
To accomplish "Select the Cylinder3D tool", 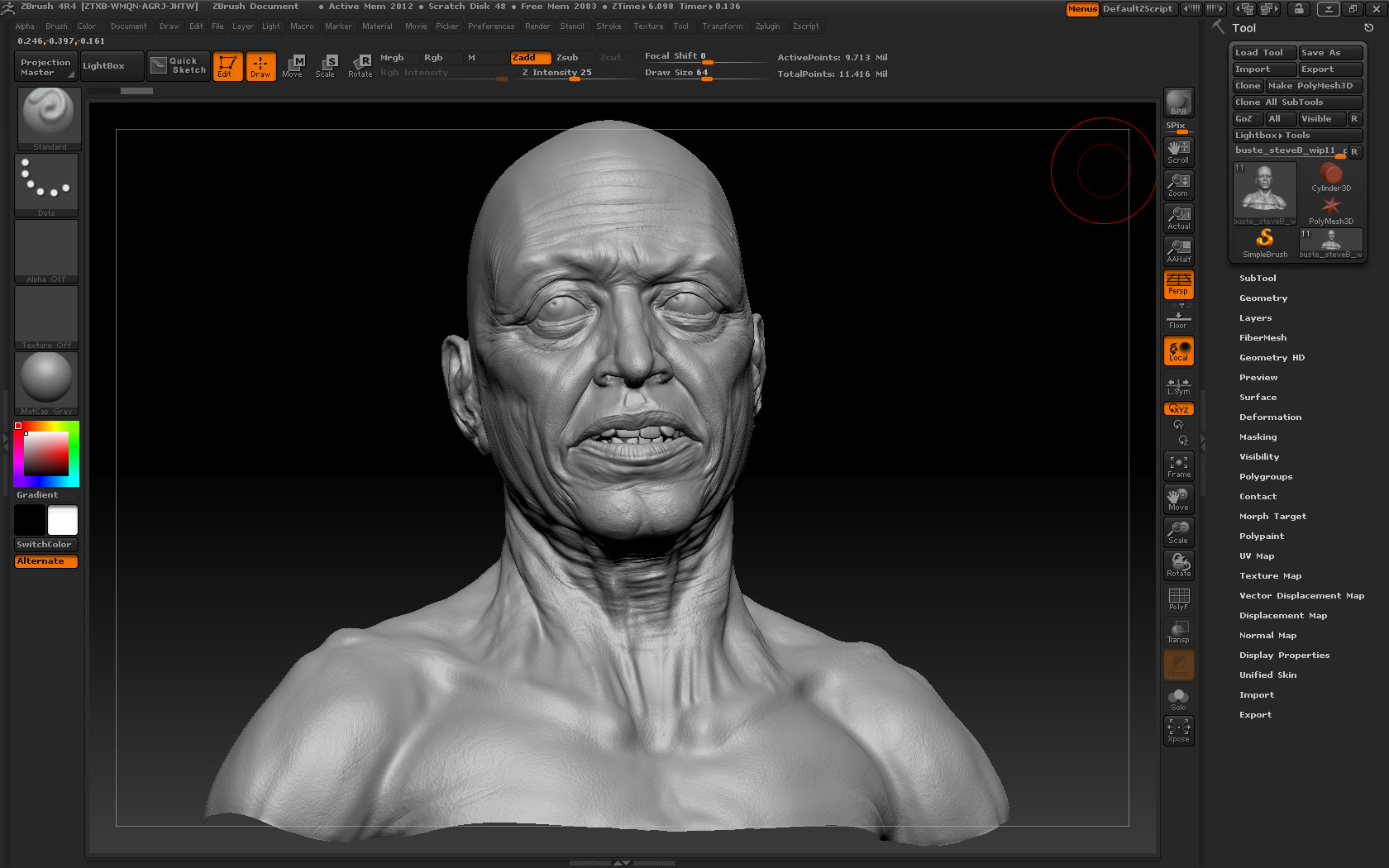I will pos(1330,177).
